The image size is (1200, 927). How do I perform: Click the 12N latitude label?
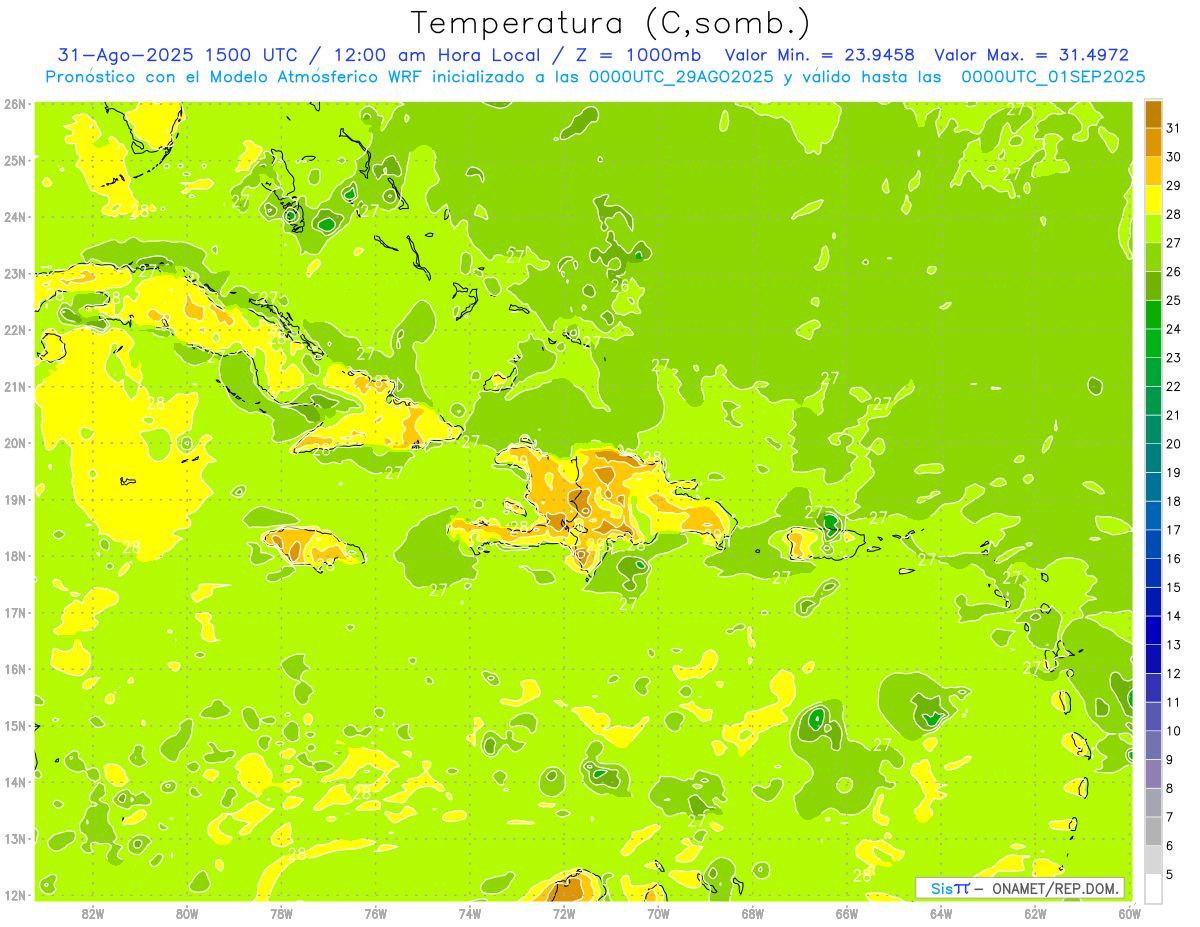(x=15, y=895)
